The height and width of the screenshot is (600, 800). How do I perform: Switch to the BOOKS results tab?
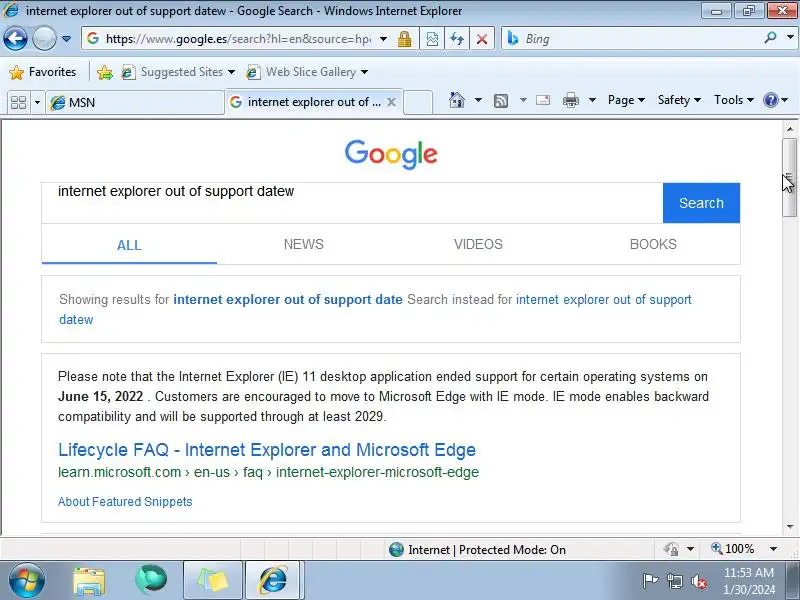click(653, 244)
